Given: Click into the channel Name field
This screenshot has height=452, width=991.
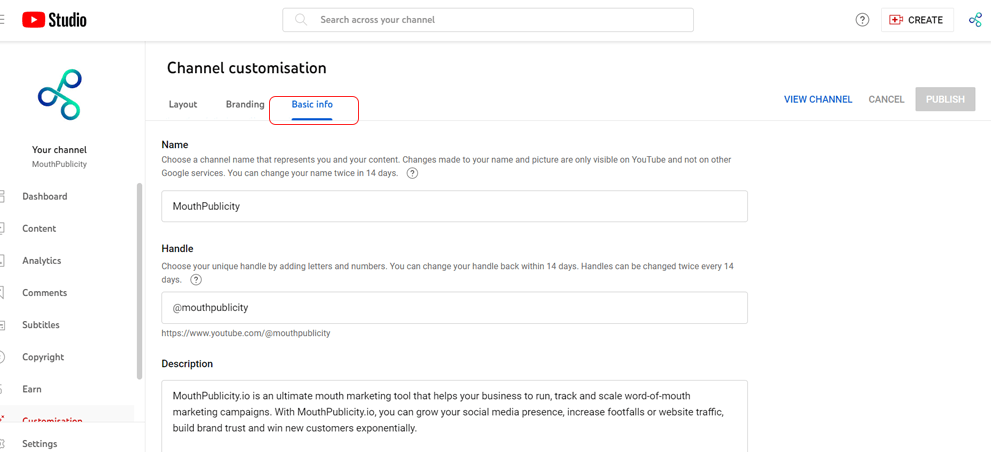Looking at the screenshot, I should [454, 206].
